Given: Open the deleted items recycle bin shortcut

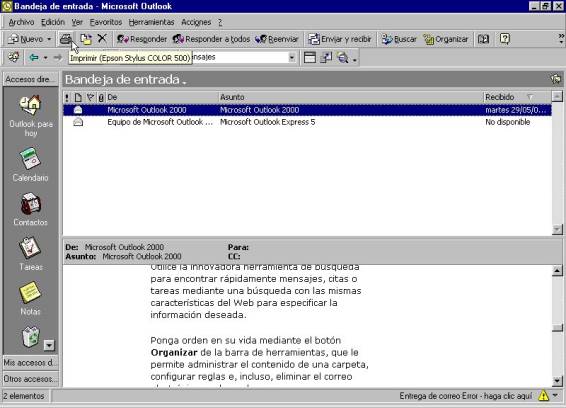Looking at the screenshot, I should click(31, 337).
